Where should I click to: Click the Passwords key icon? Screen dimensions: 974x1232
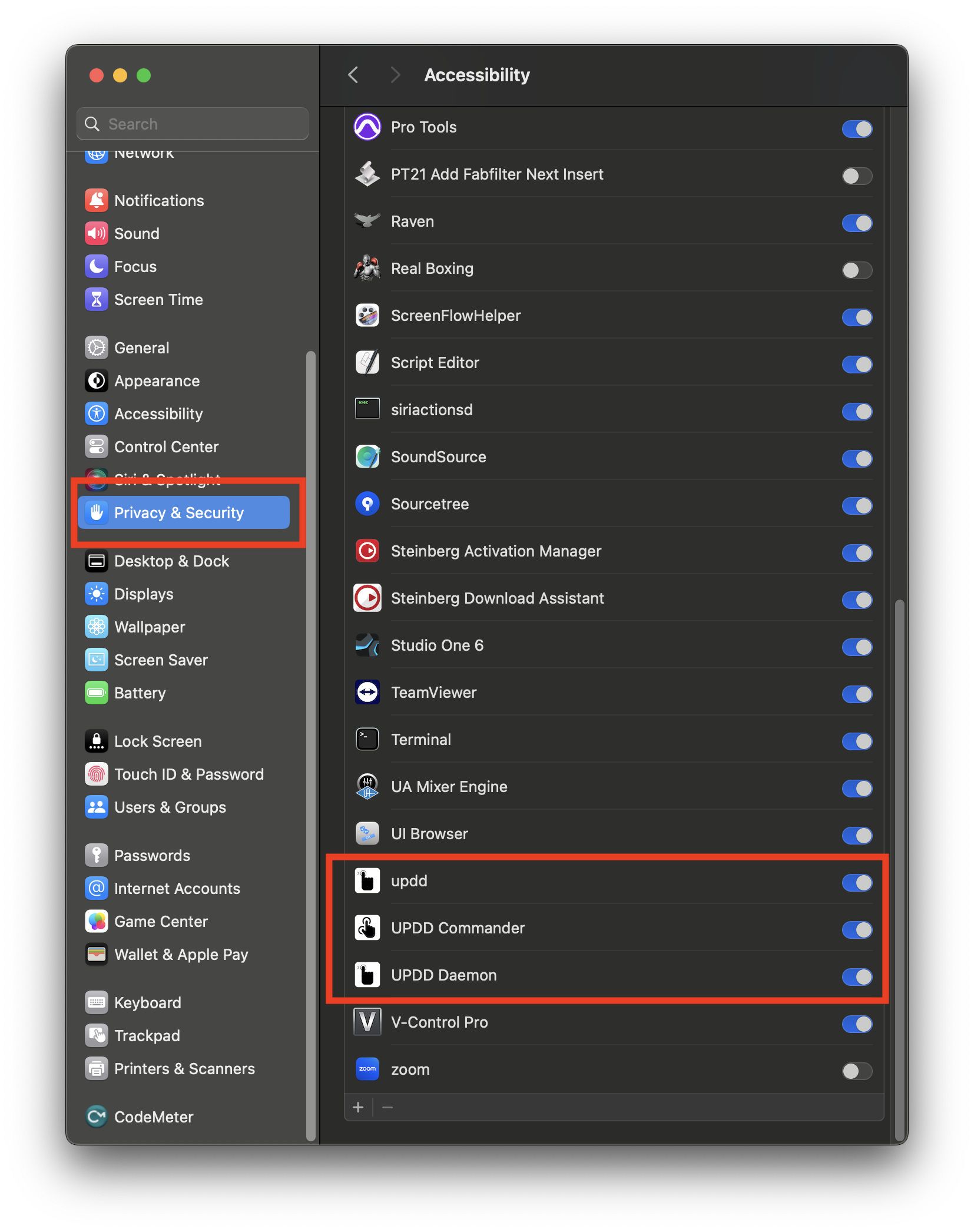(97, 855)
